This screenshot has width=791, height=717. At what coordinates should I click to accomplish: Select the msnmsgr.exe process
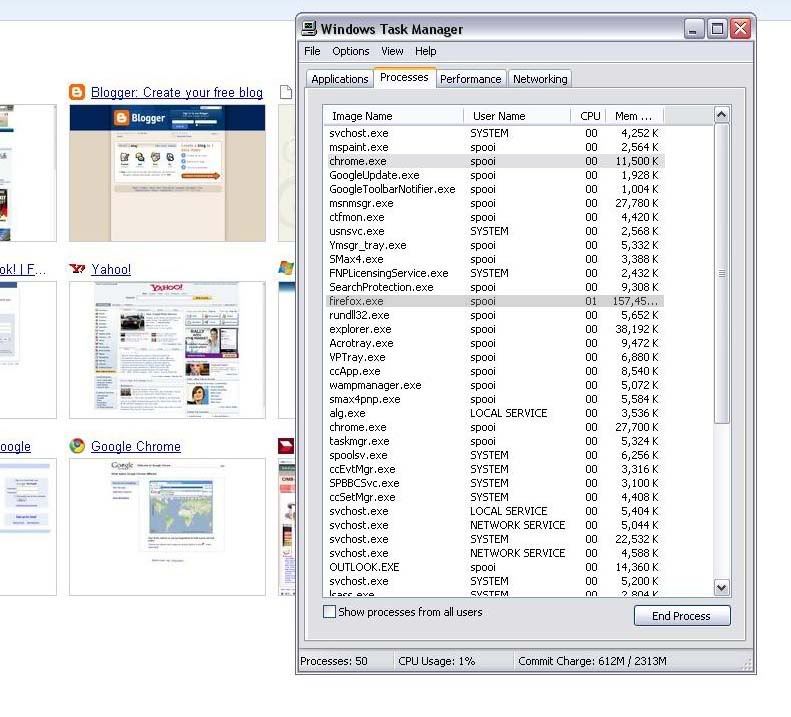[494, 203]
